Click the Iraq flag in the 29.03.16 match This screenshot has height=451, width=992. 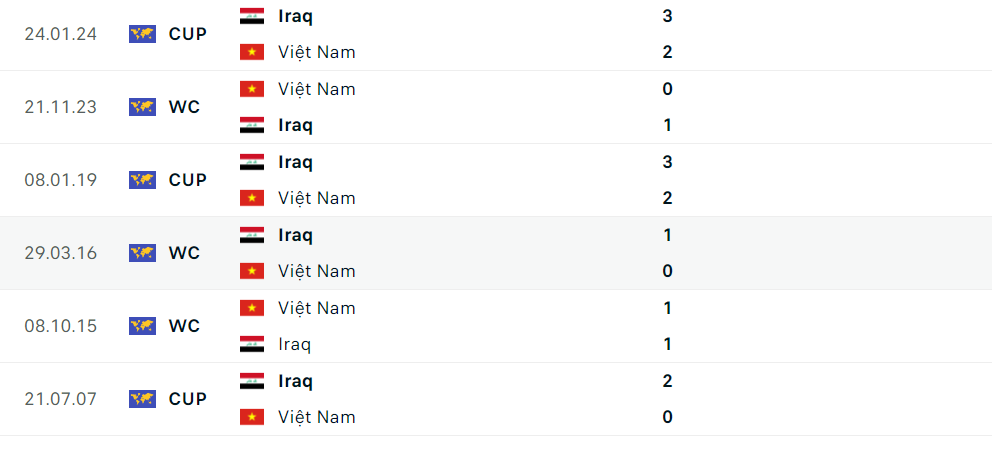click(x=252, y=235)
